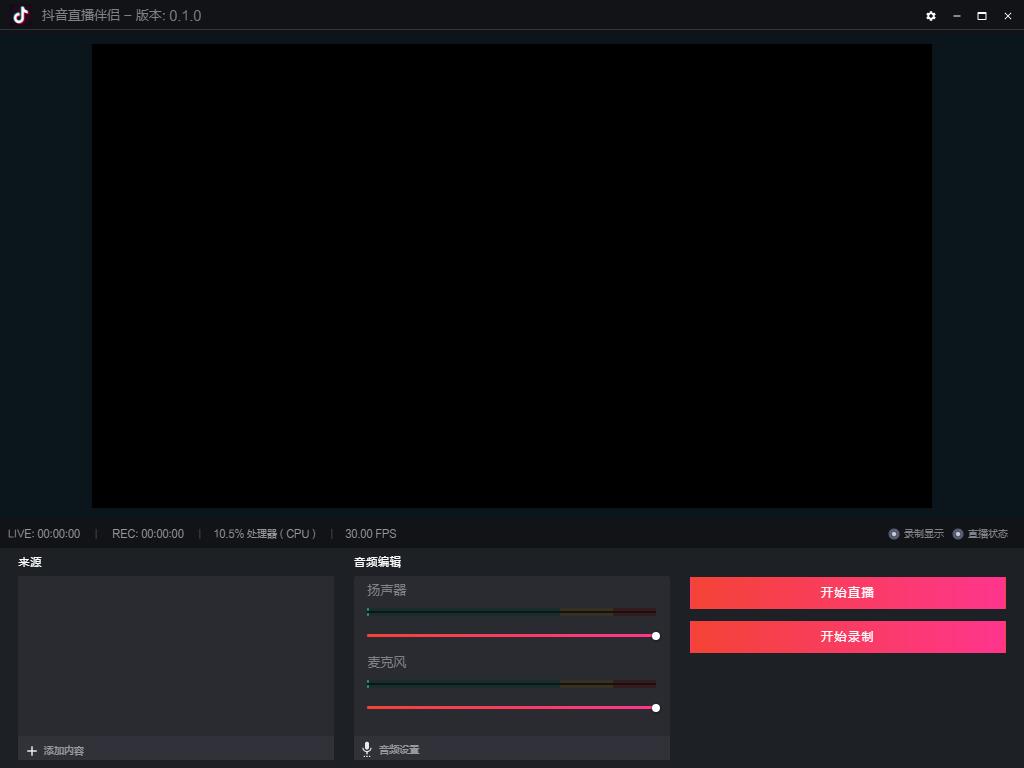Click the microphone icon for audio settings
The height and width of the screenshot is (768, 1024).
(367, 749)
